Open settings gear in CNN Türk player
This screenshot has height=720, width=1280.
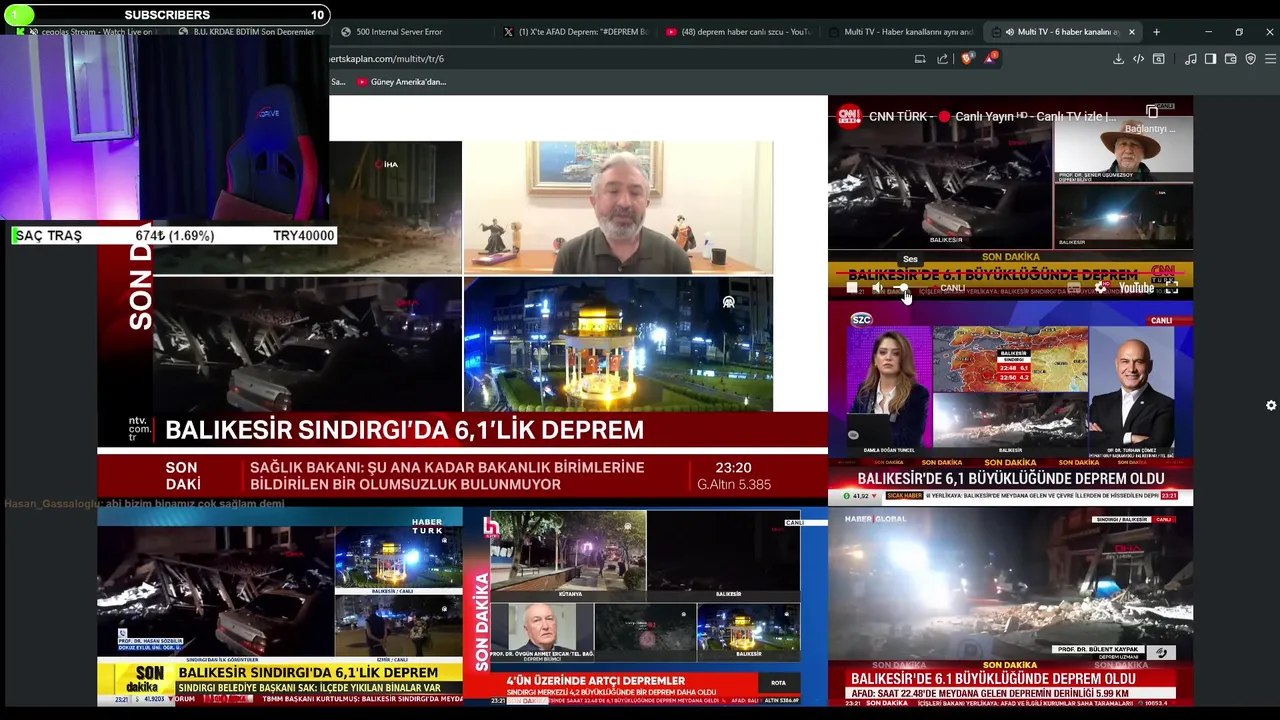pyautogui.click(x=1101, y=288)
